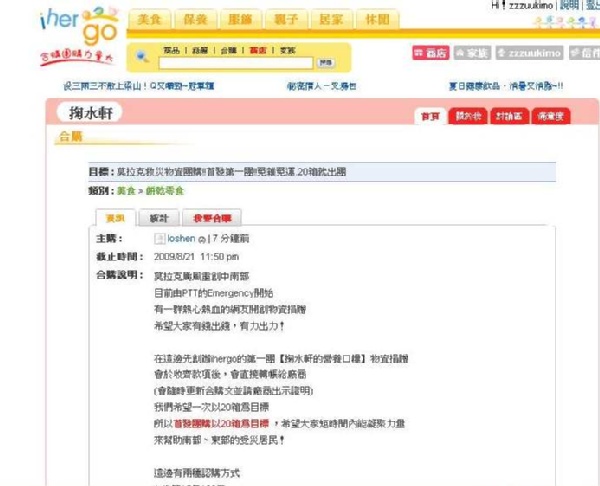The width and height of the screenshot is (600, 486).
Task: Click the deadline value 2009/8/21 11:50 pm
Action: pos(196,256)
